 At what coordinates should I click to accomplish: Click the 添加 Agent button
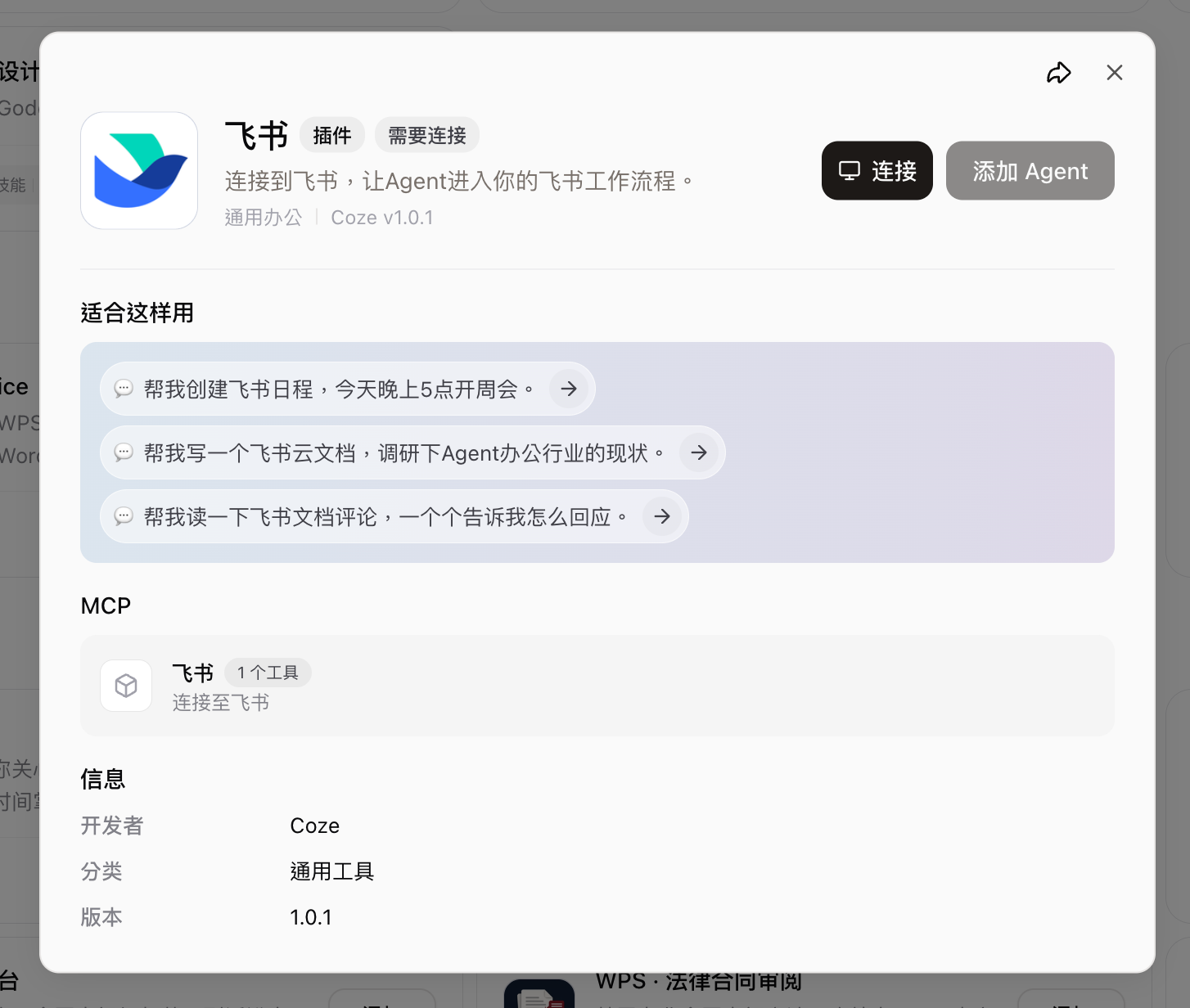[x=1030, y=170]
